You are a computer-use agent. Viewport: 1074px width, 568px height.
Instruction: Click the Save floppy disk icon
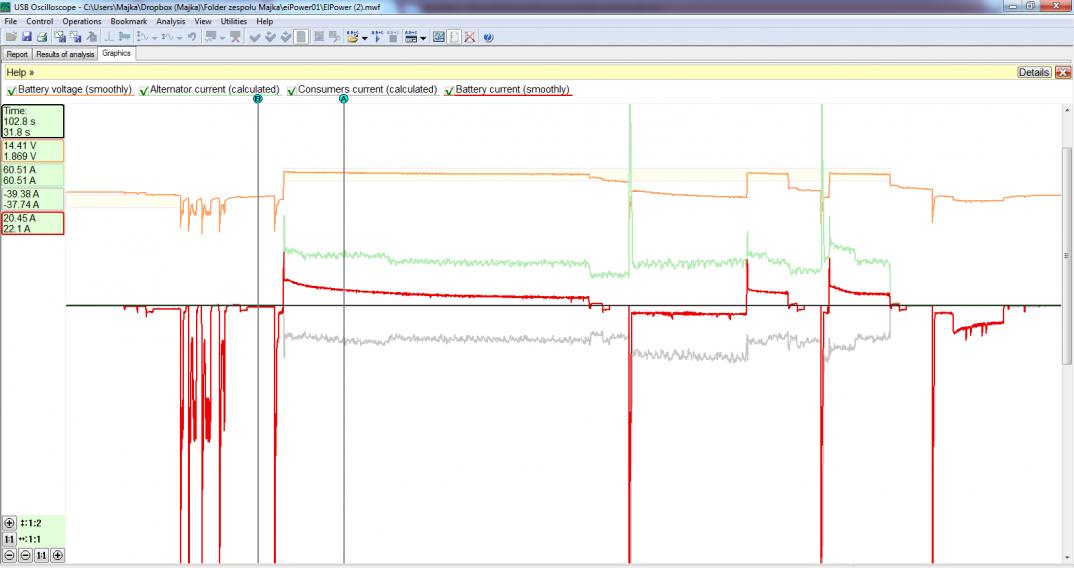[x=27, y=37]
